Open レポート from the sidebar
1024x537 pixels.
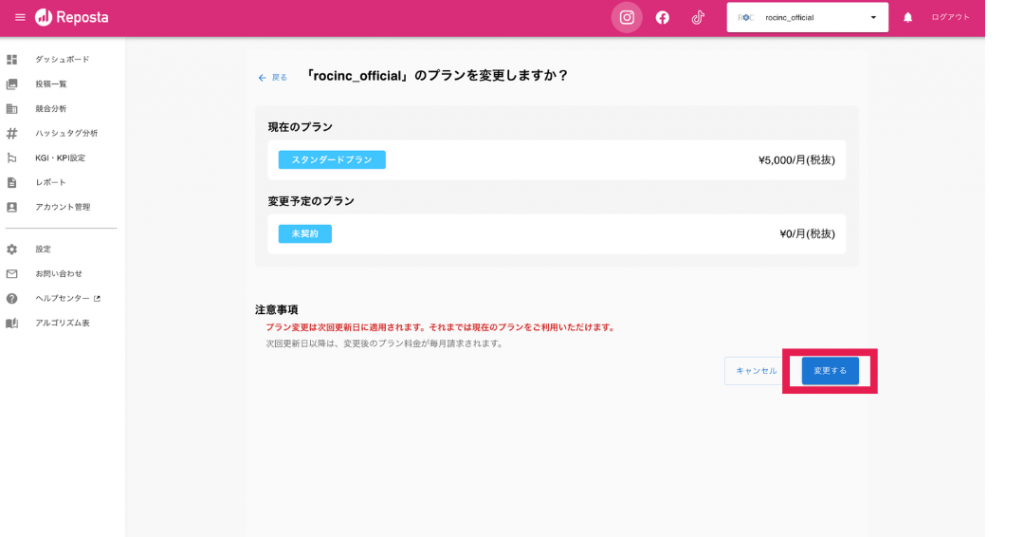tap(51, 182)
